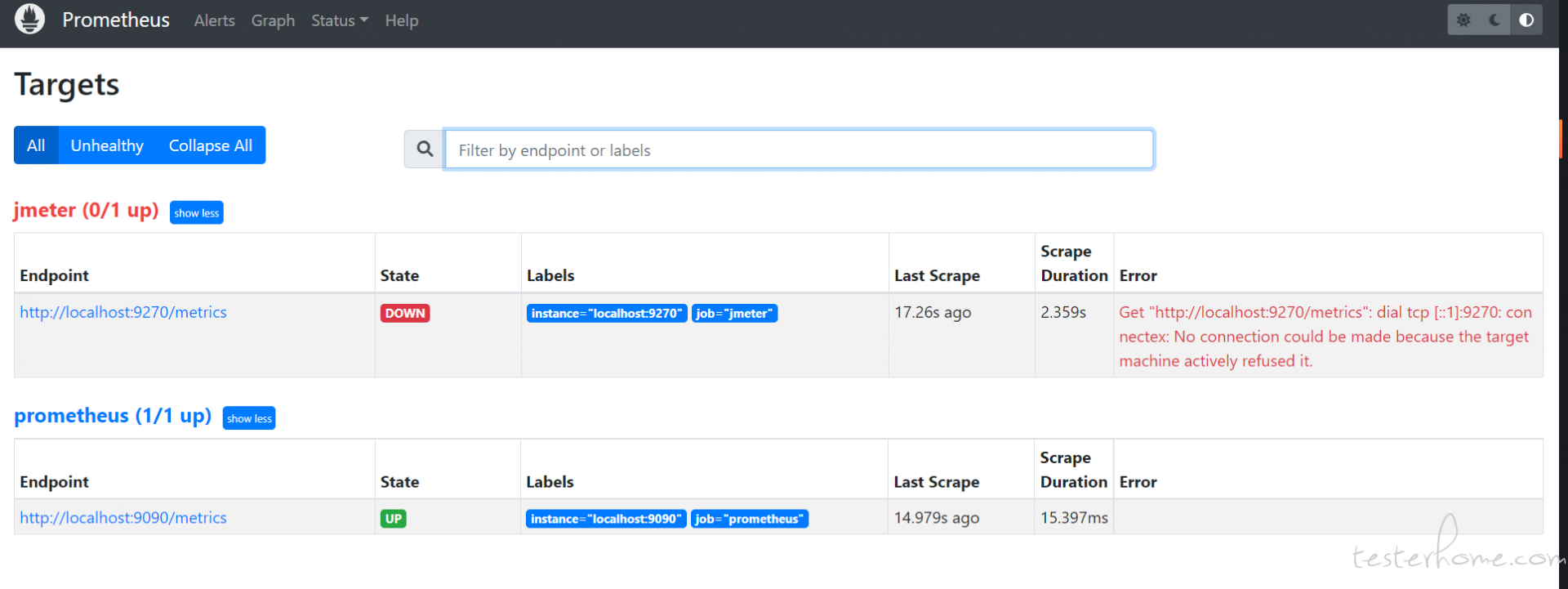The height and width of the screenshot is (589, 1568).
Task: Click the Prometheus brand title
Action: pyautogui.click(x=116, y=20)
